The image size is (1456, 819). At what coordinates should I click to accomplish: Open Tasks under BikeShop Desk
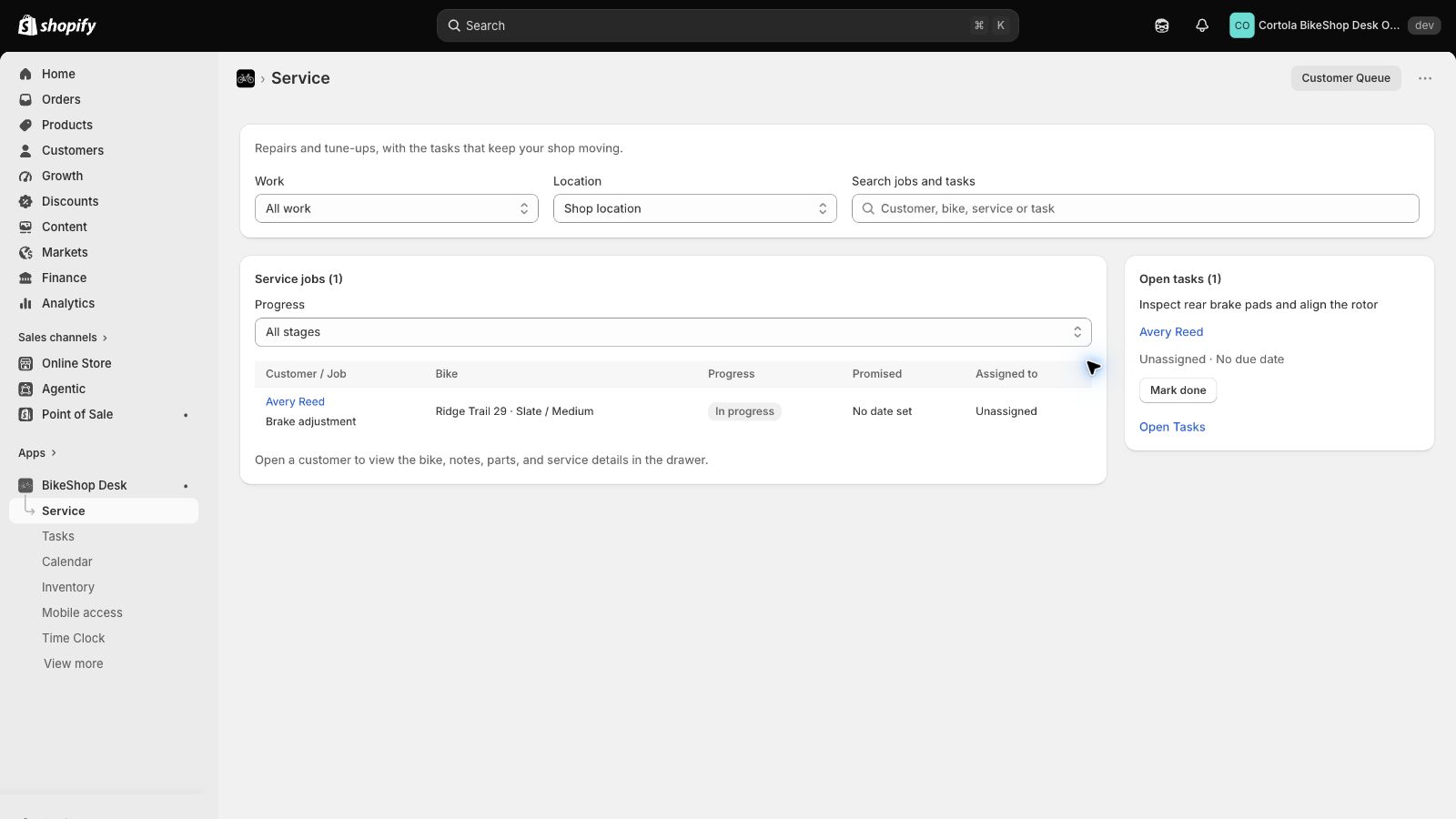pos(58,536)
